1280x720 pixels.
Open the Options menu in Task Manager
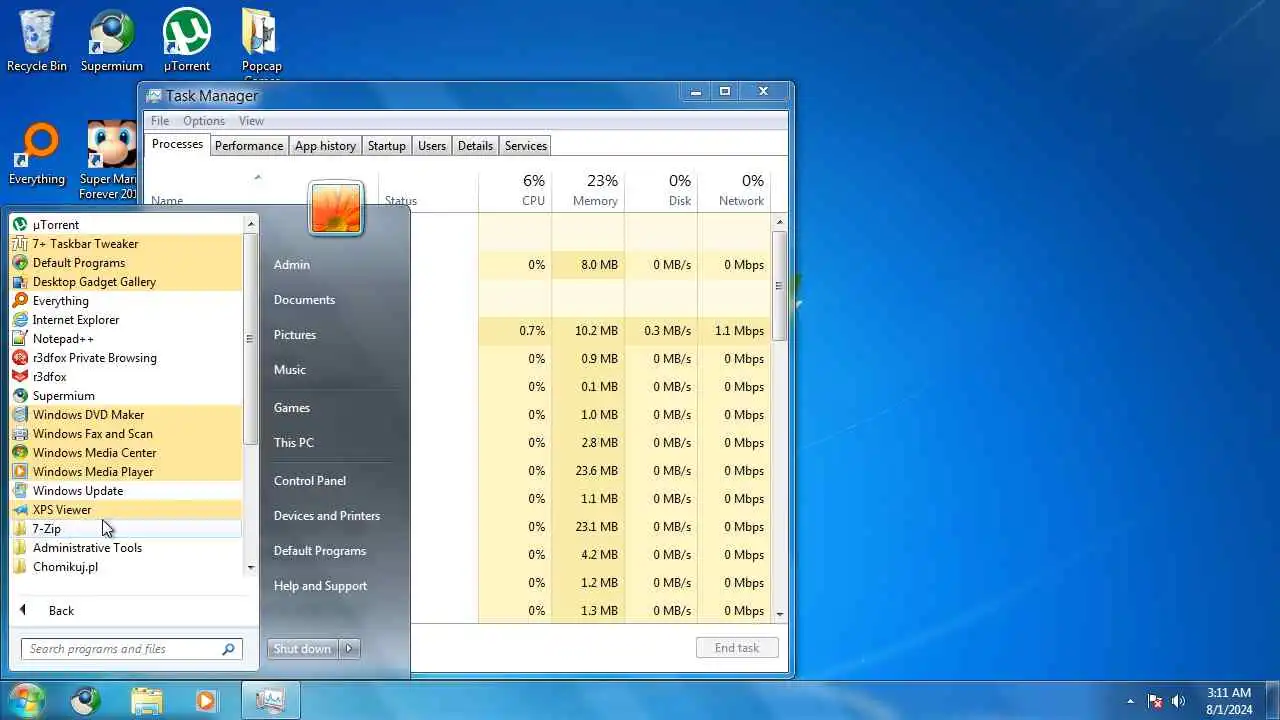pos(204,121)
